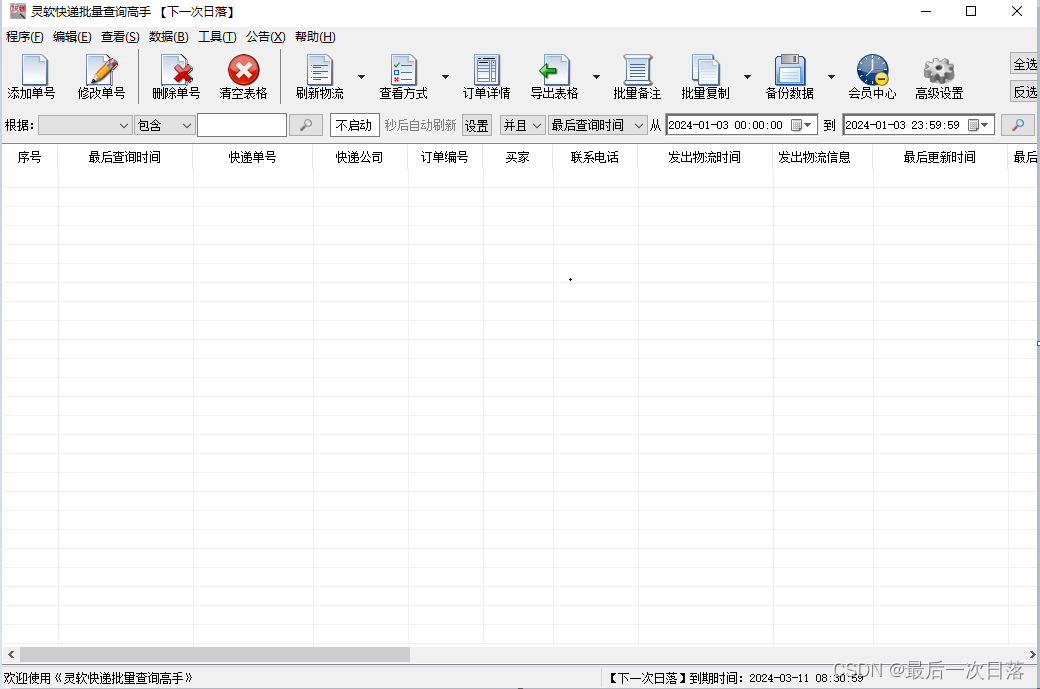
Task: Click the horizontal scrollbar thumb
Action: 215,655
